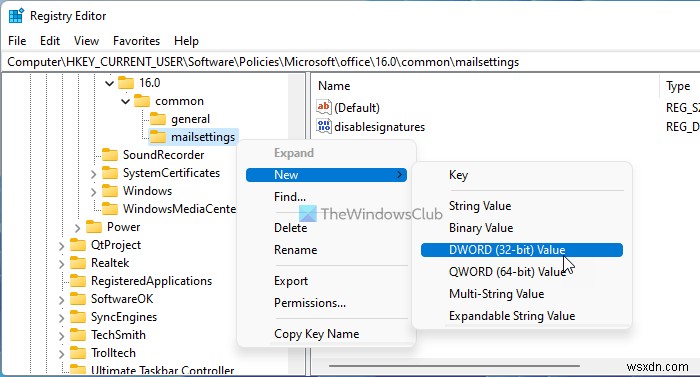This screenshot has height=377, width=700.
Task: Click the WindowsMediaCenter folder icon
Action: [110, 209]
